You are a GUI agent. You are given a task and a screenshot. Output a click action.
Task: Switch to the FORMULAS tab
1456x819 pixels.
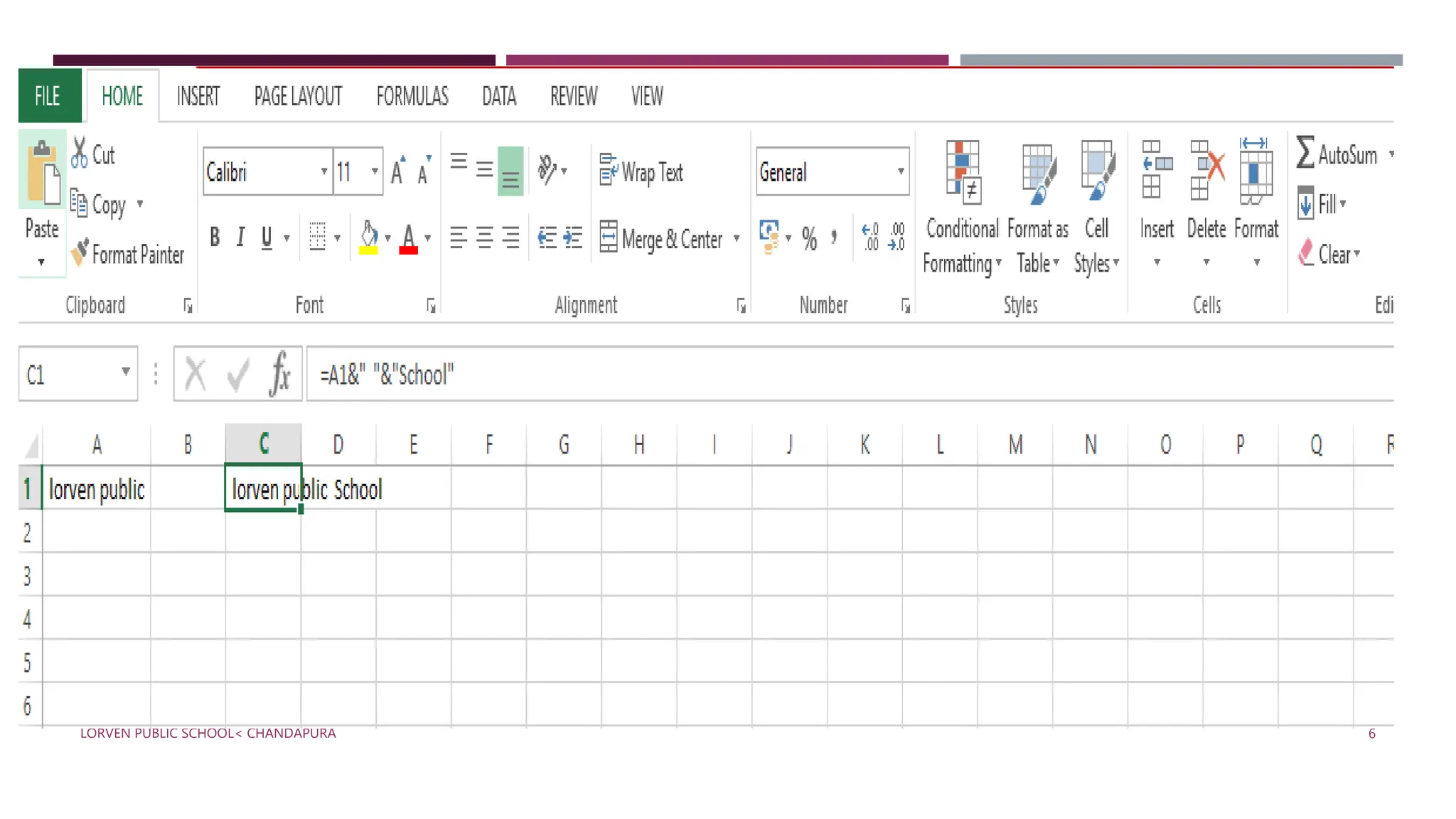[x=412, y=96]
